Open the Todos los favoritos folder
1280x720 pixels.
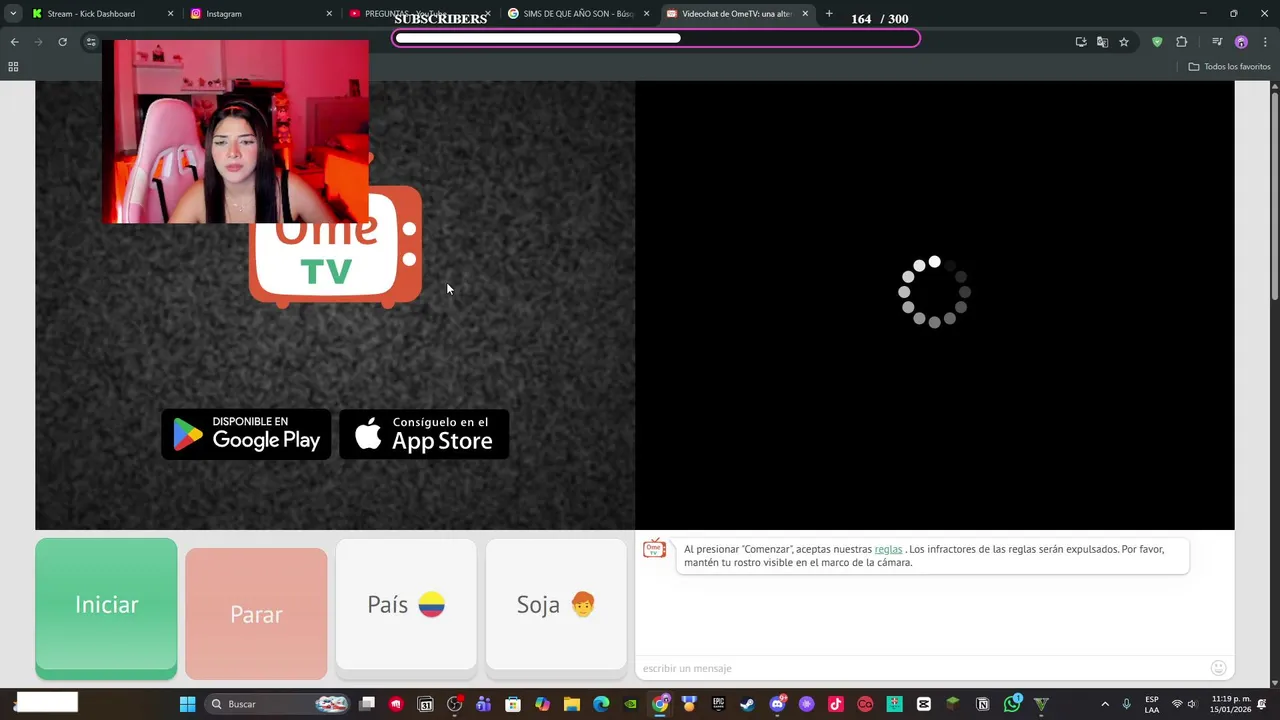coord(1229,67)
